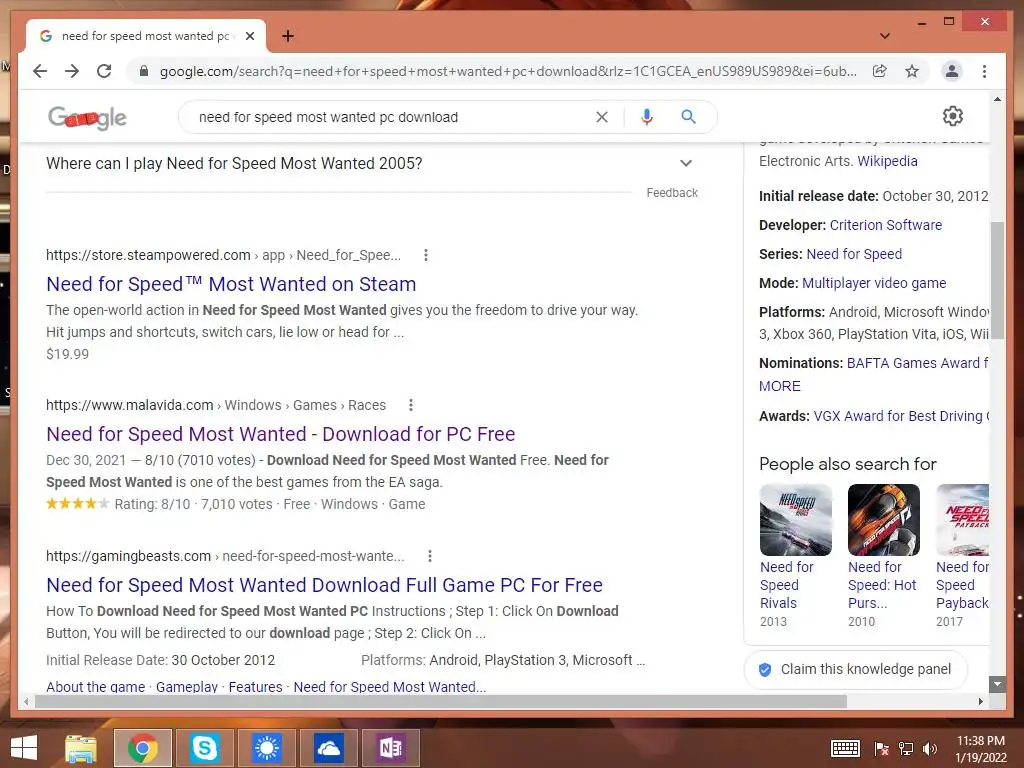Viewport: 1024px width, 768px height.
Task: Close the need for speed search tab
Action: tap(249, 36)
